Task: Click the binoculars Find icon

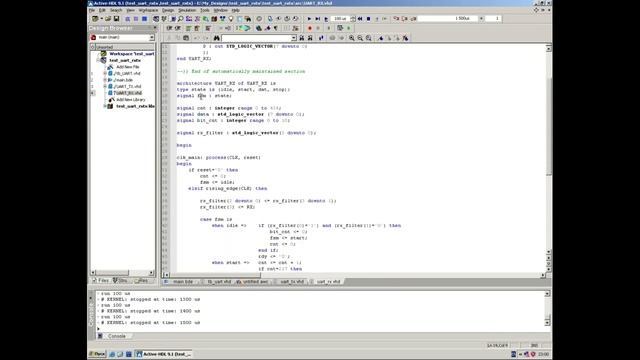Action: pos(216,38)
